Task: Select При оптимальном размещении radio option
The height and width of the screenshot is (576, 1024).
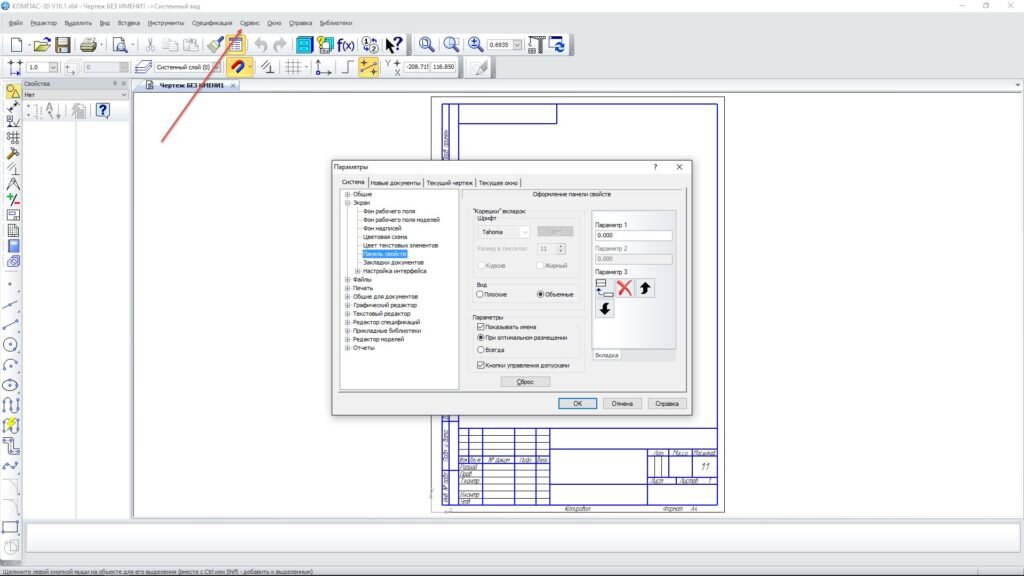Action: coord(481,338)
